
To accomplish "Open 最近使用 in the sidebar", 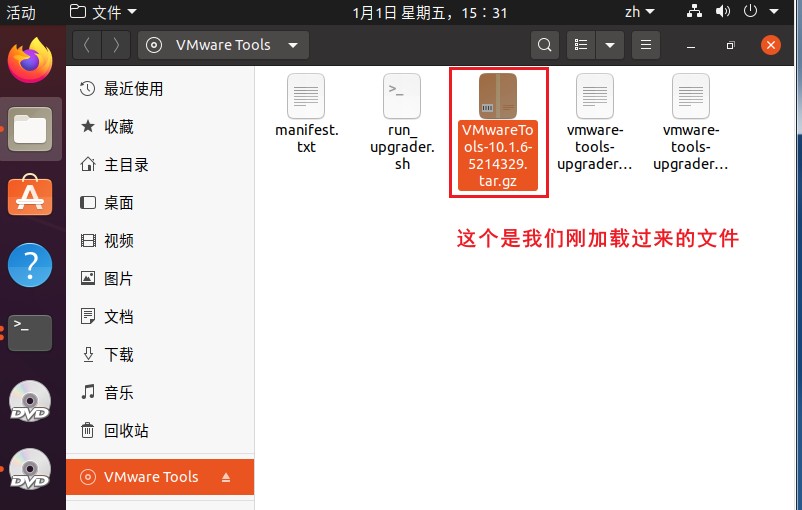I will (x=160, y=89).
